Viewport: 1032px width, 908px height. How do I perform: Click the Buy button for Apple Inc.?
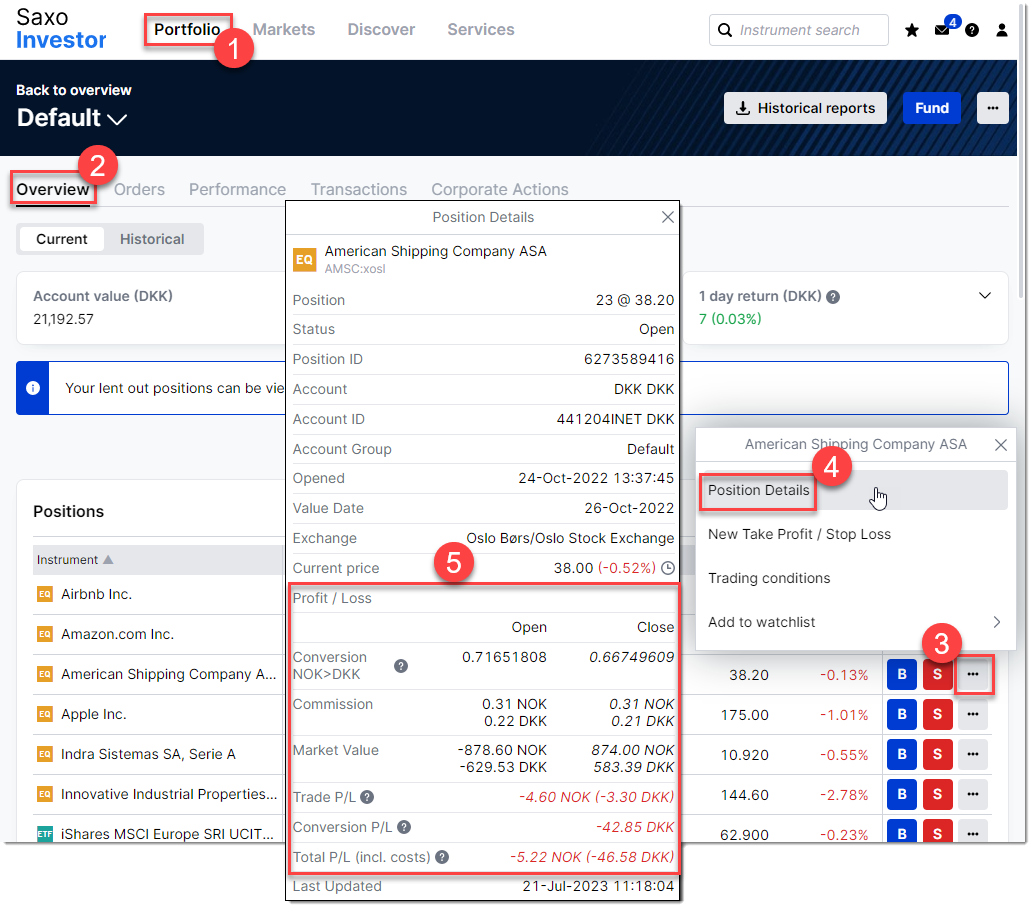pyautogui.click(x=902, y=715)
